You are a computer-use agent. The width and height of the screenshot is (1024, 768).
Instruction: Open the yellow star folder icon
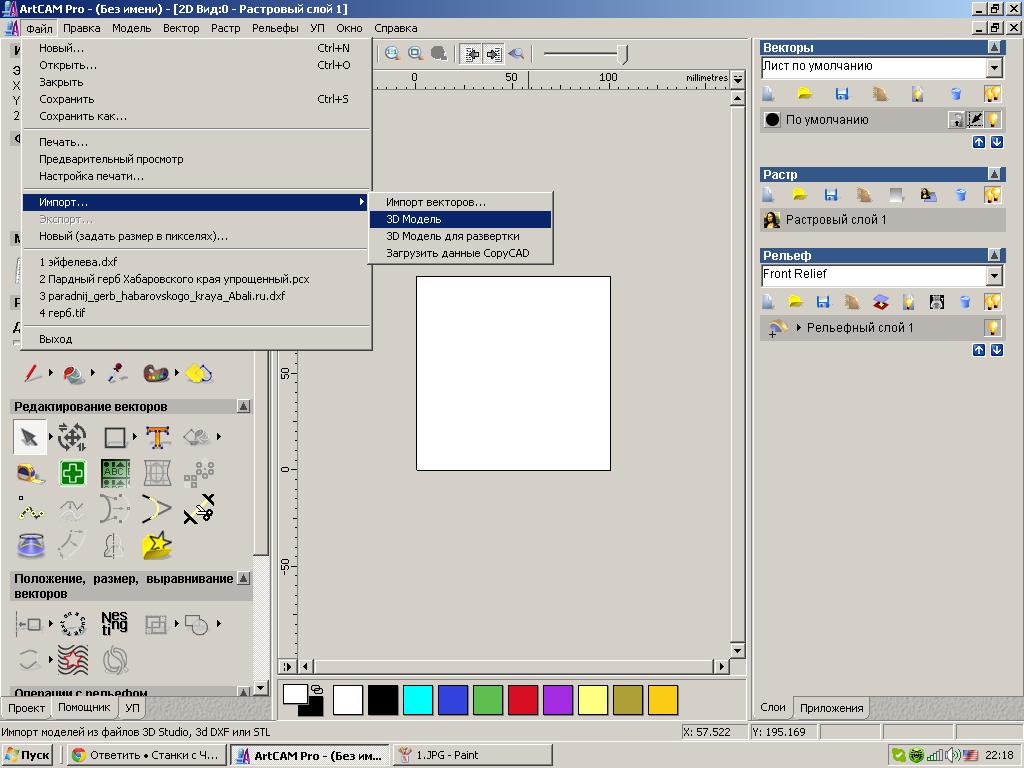(157, 545)
